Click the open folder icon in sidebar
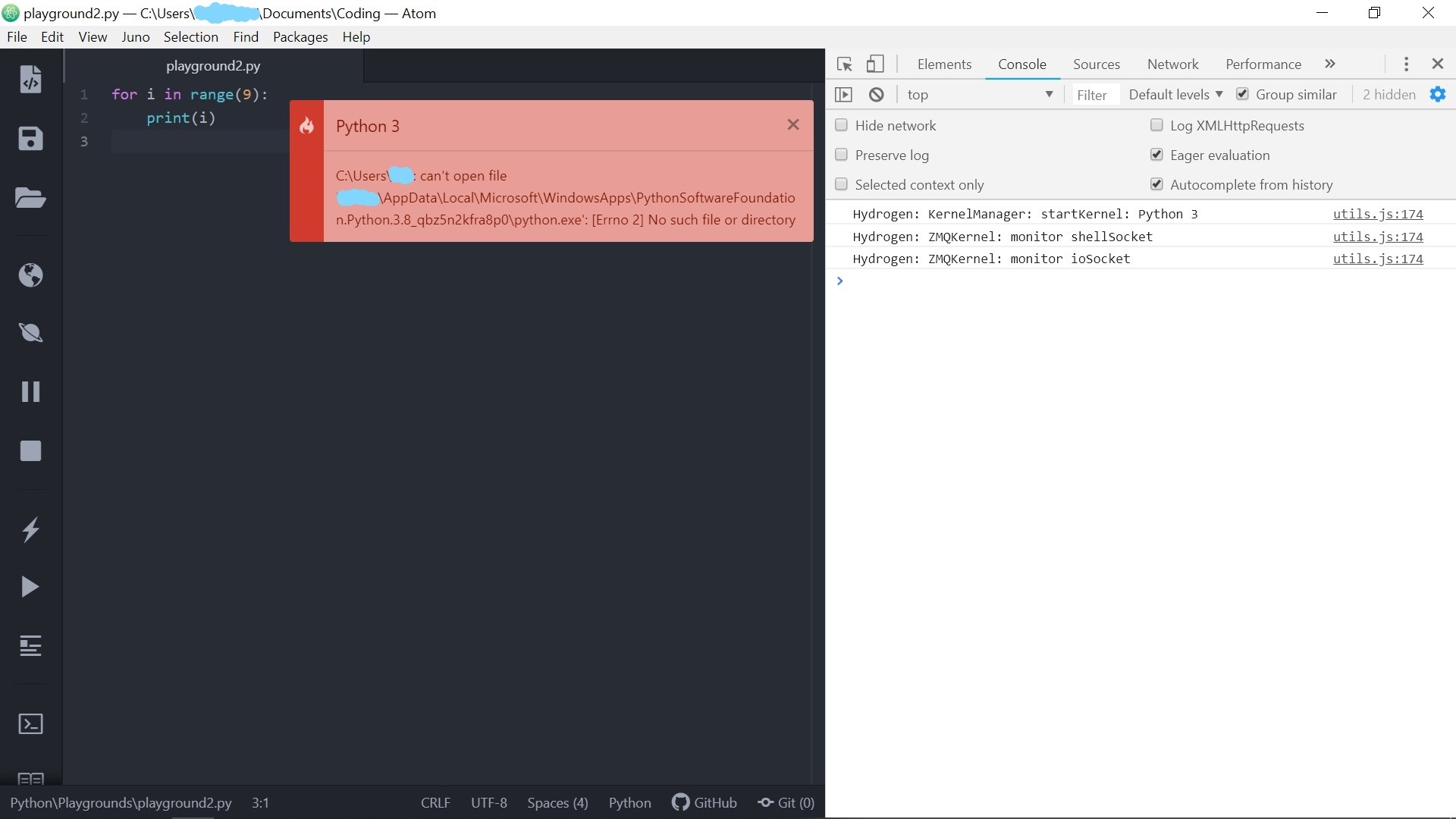This screenshot has height=819, width=1456. pos(30,198)
